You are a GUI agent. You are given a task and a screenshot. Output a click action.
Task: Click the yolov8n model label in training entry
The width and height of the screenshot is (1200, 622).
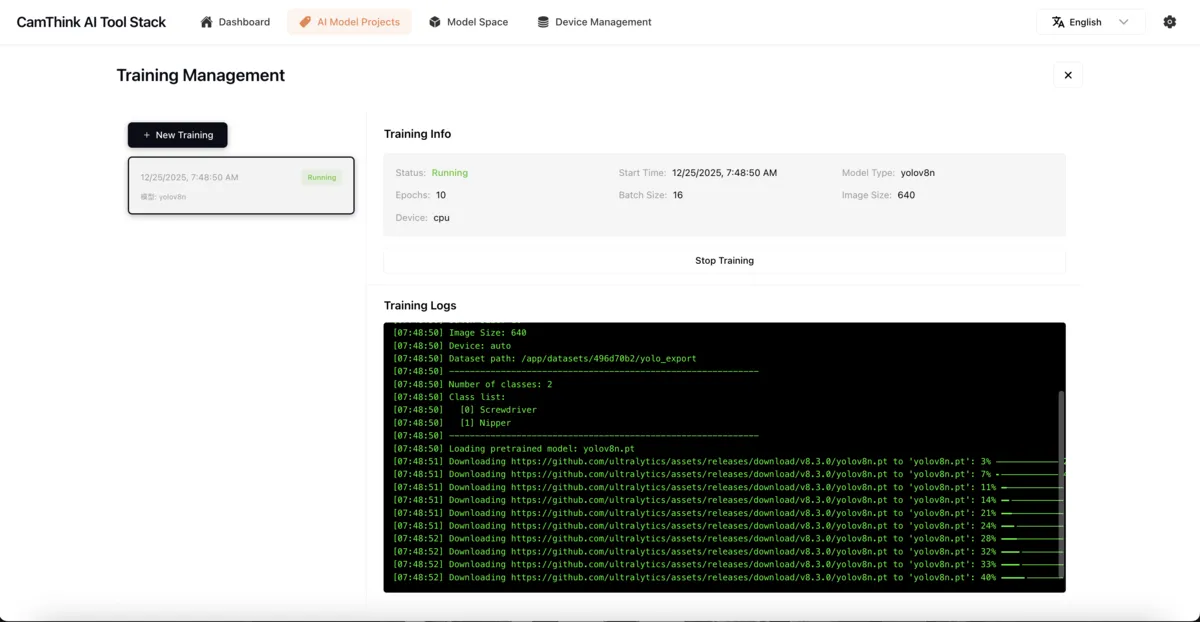(x=163, y=197)
